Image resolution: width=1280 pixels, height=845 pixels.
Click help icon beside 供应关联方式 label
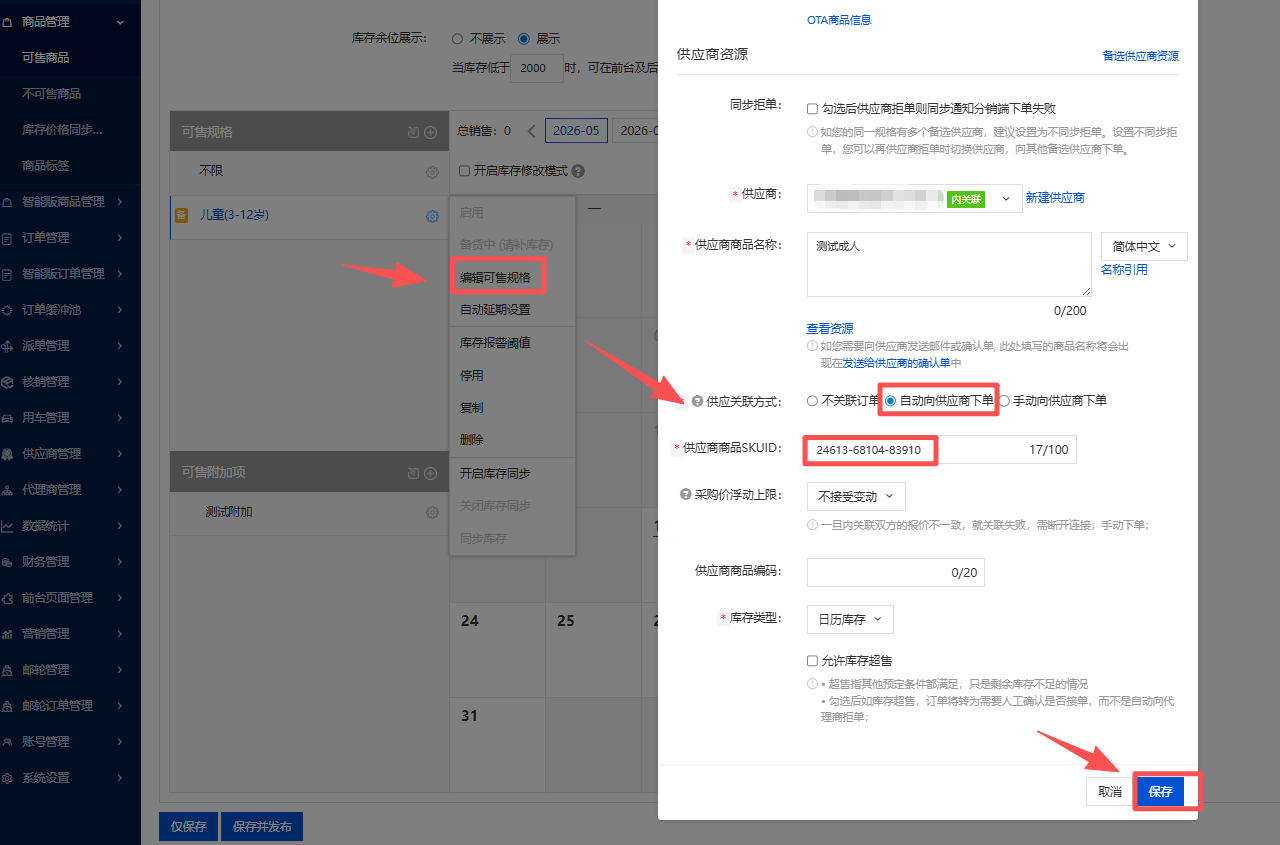(x=697, y=401)
